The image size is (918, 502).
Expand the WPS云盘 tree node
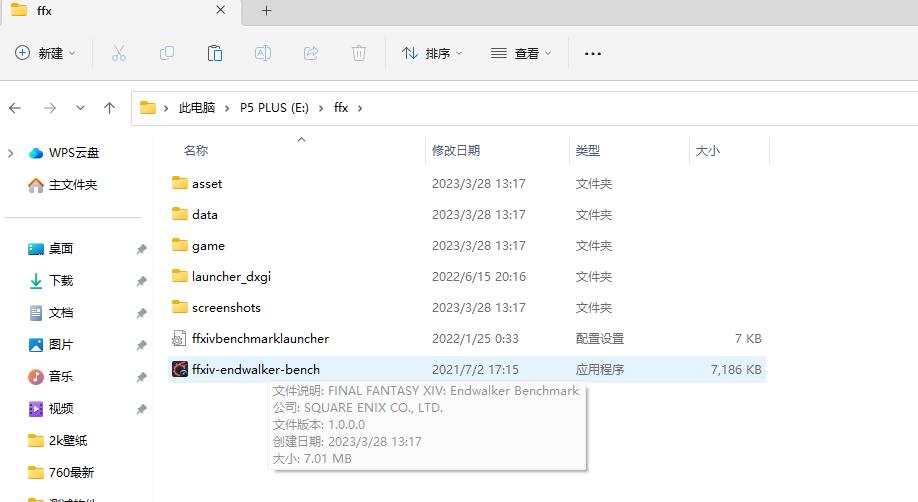point(11,153)
